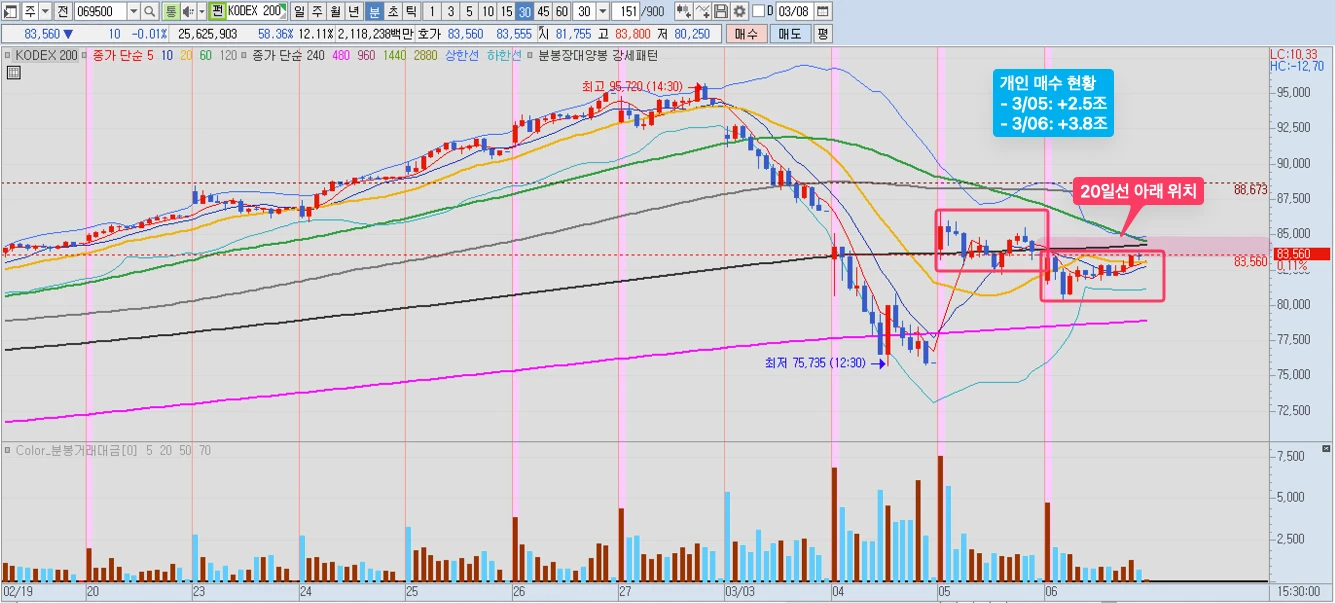This screenshot has width=1335, height=603.
Task: Toggle the speaker sound icon
Action: pos(187,11)
